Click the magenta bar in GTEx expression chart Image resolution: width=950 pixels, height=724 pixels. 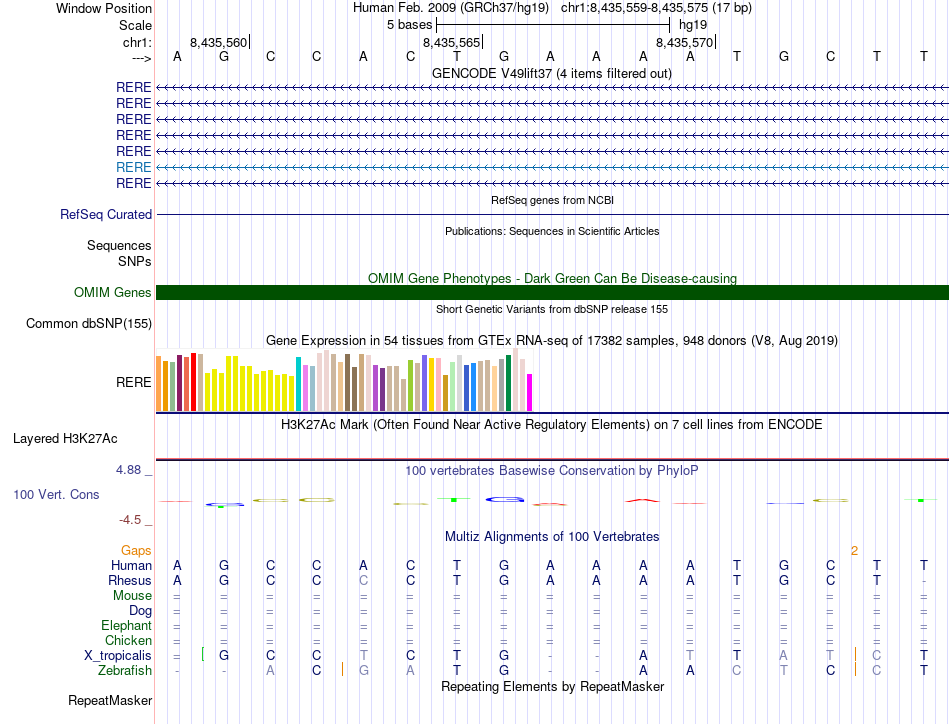530,392
